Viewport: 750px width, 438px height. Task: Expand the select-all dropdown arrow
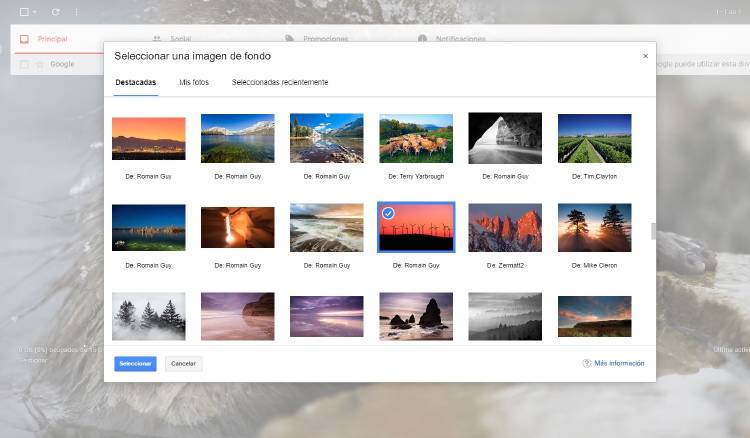pyautogui.click(x=35, y=12)
